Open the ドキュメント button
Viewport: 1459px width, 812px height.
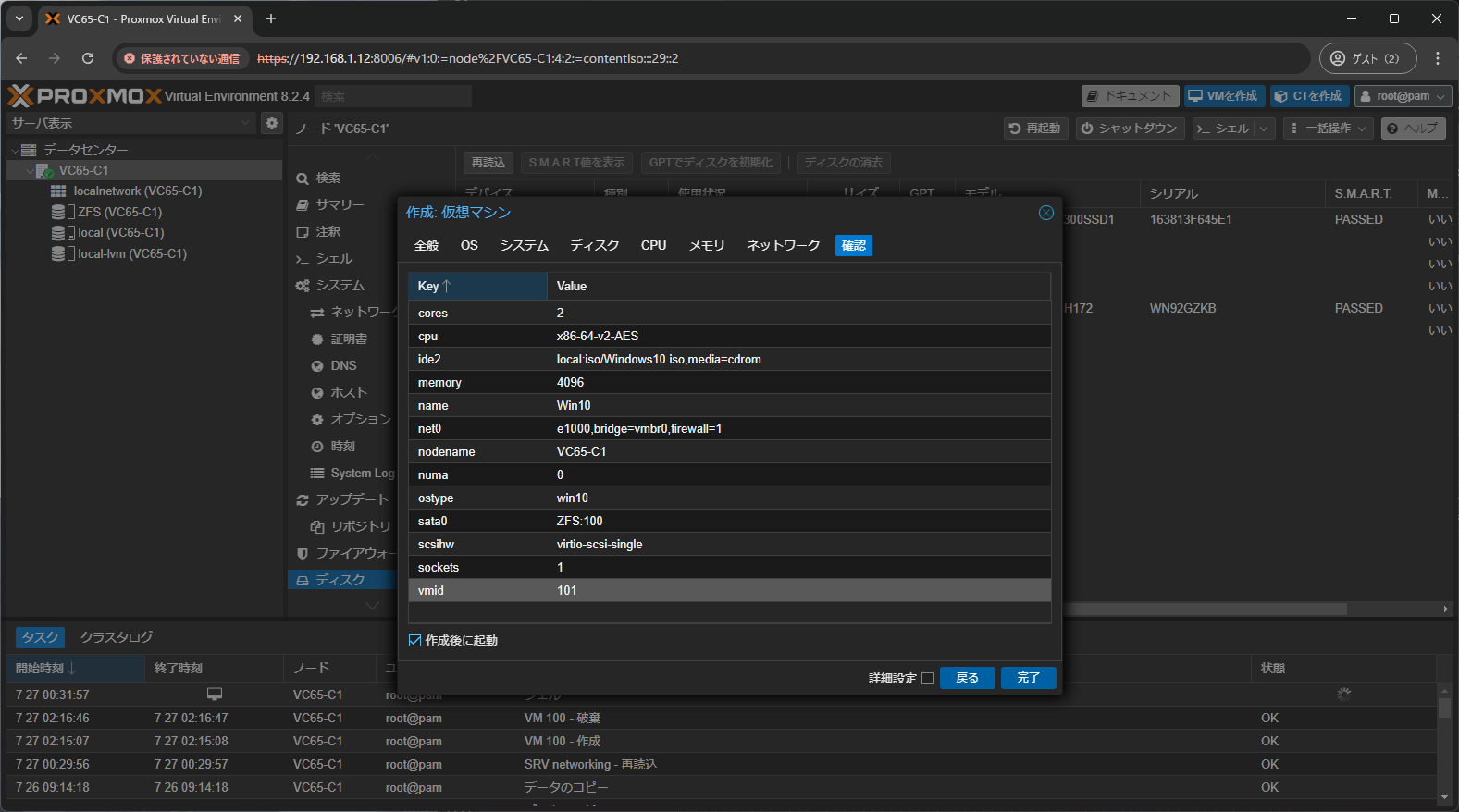(x=1130, y=96)
